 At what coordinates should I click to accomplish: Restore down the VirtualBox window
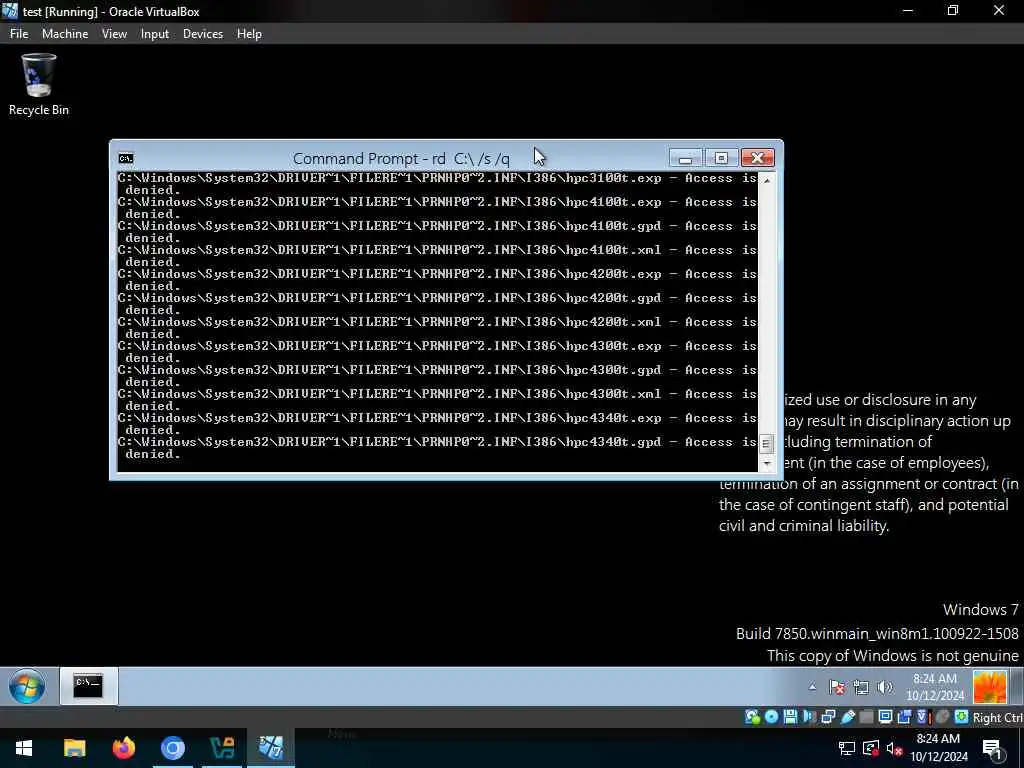953,11
